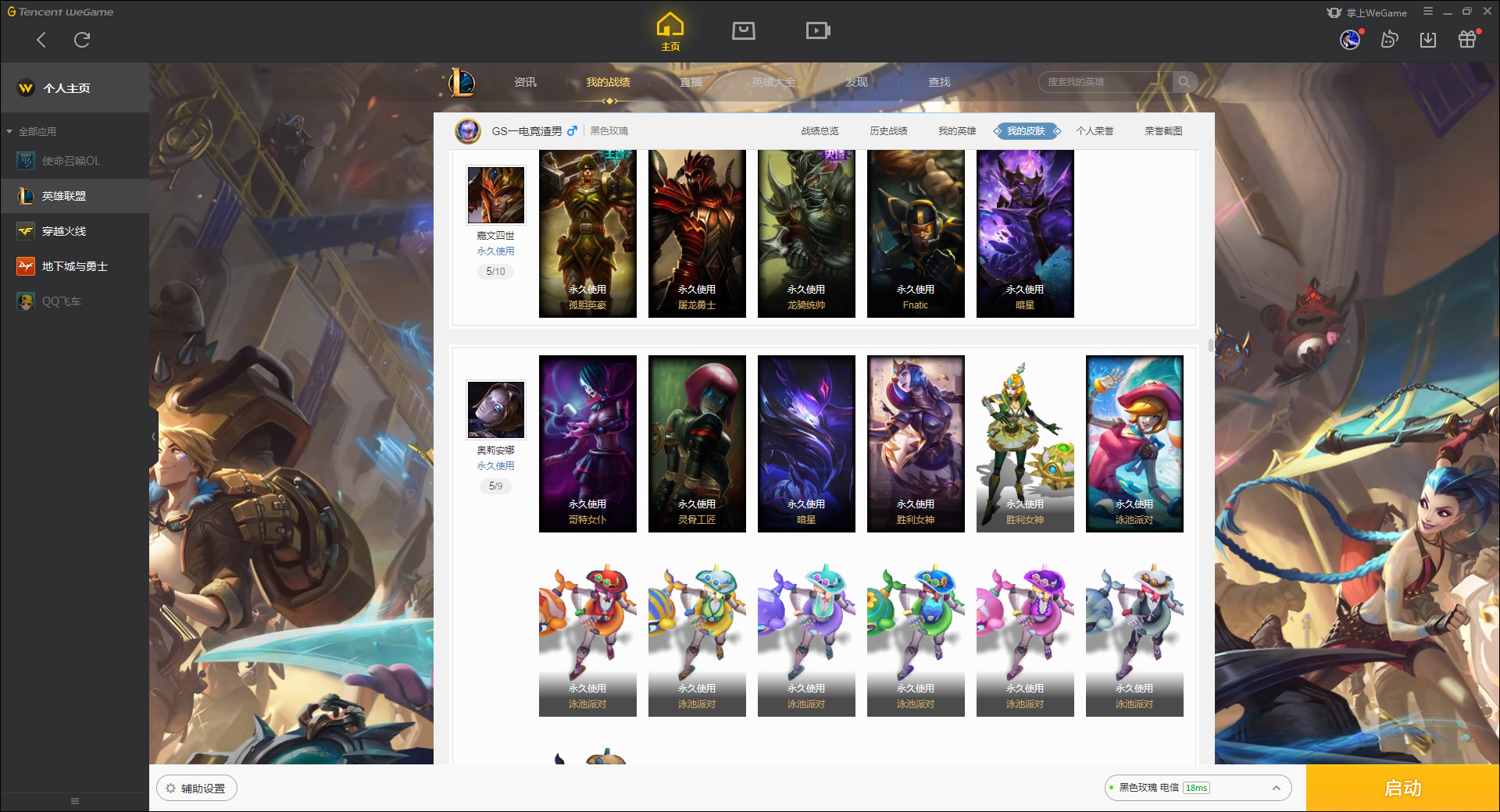The image size is (1500, 812).
Task: Click the sidebar bottom menu lines icon
Action: tap(75, 801)
